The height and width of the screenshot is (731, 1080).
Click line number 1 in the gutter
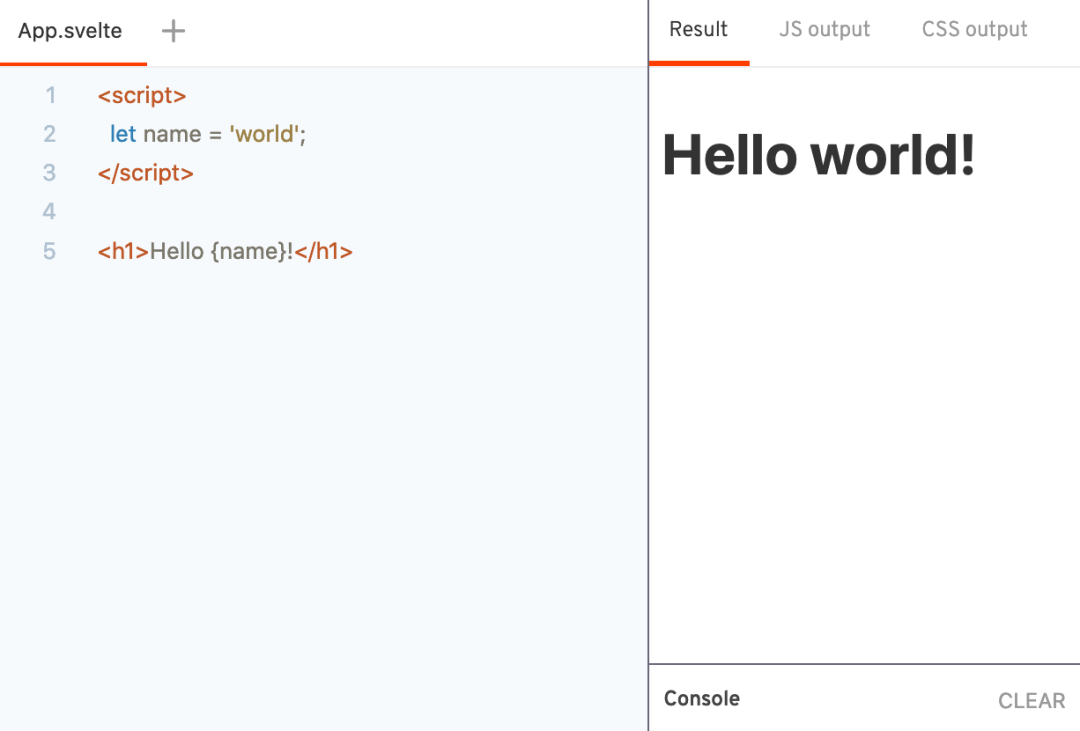tap(50, 96)
